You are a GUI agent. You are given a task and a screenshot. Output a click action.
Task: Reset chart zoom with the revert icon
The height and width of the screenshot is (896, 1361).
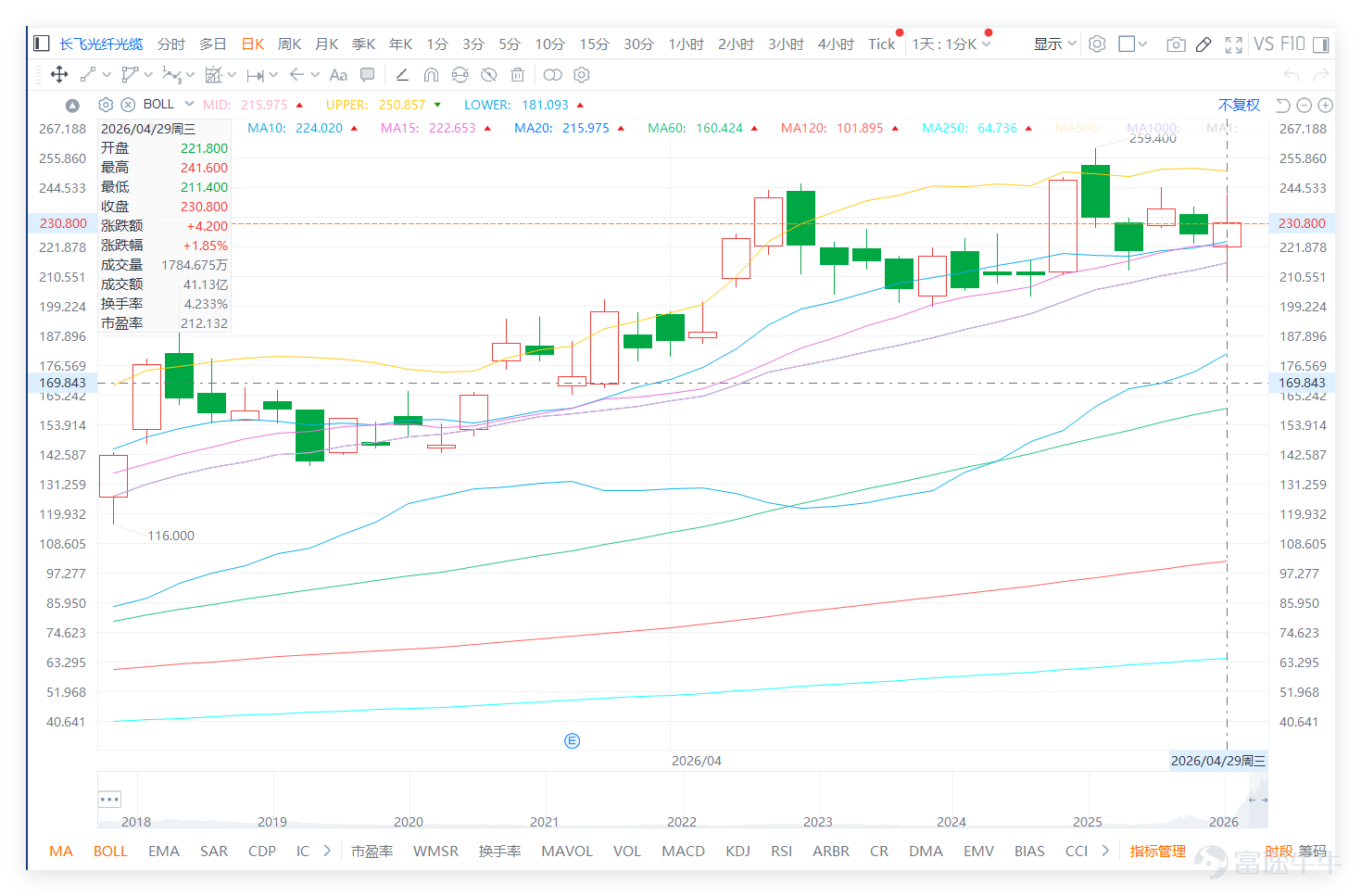pos(1283,105)
